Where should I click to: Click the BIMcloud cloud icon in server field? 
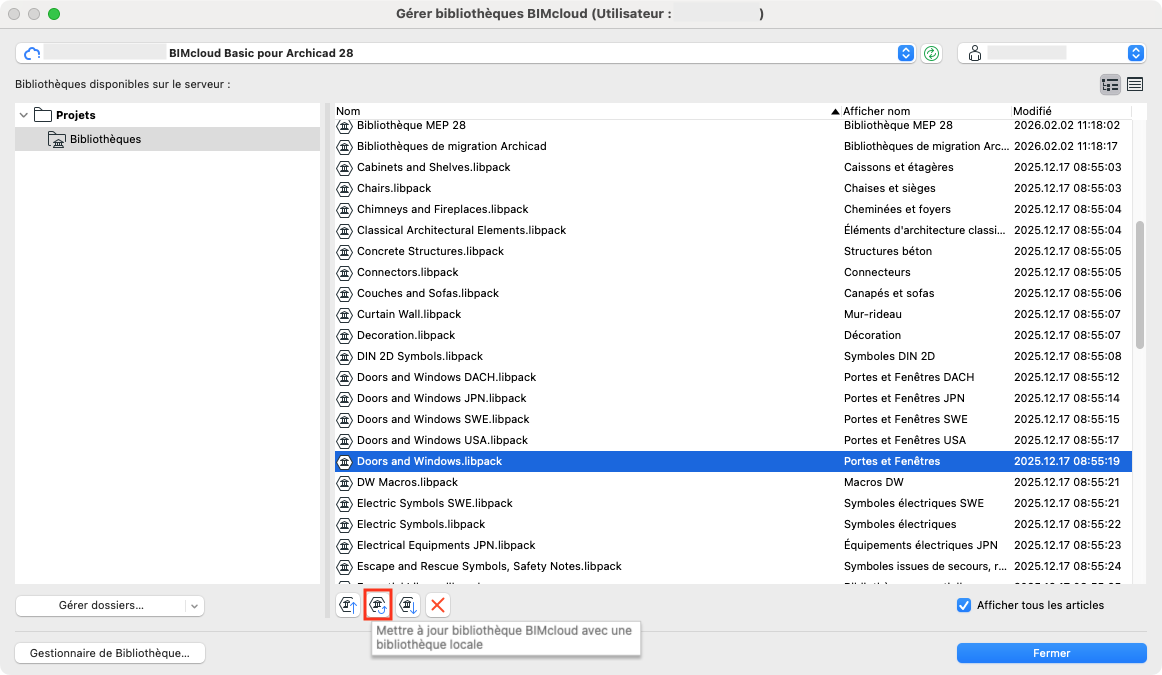pyautogui.click(x=32, y=53)
